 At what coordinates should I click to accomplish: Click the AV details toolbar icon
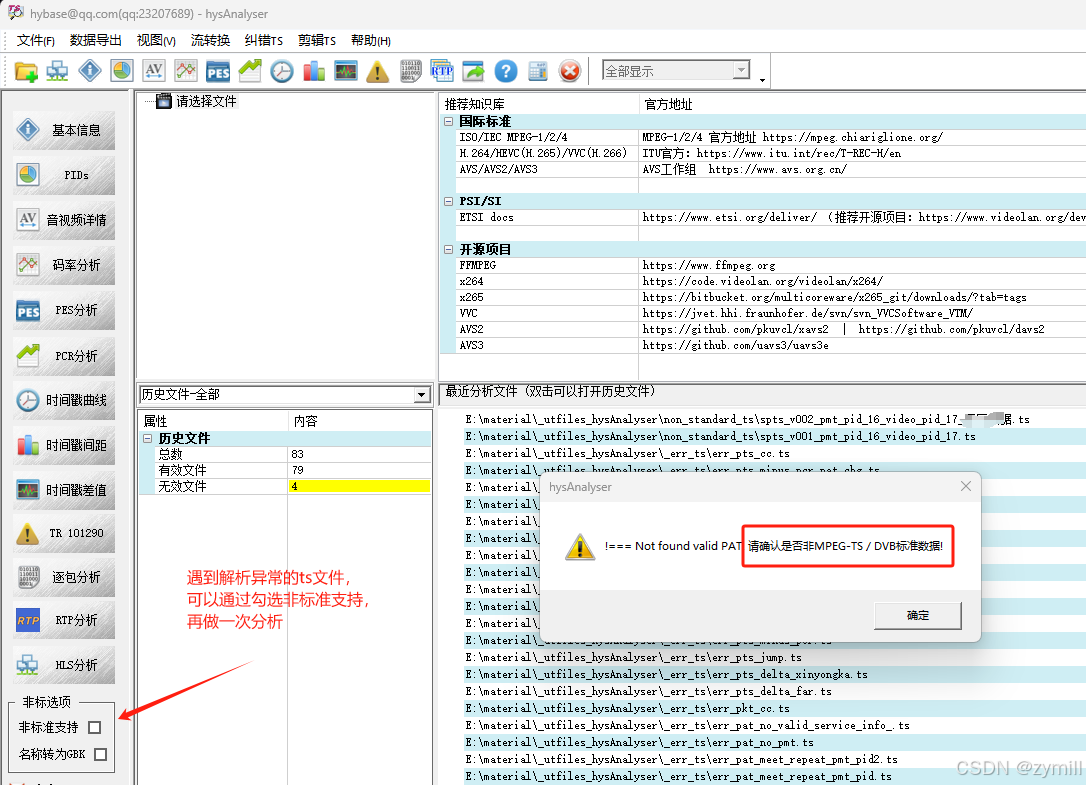tap(154, 71)
